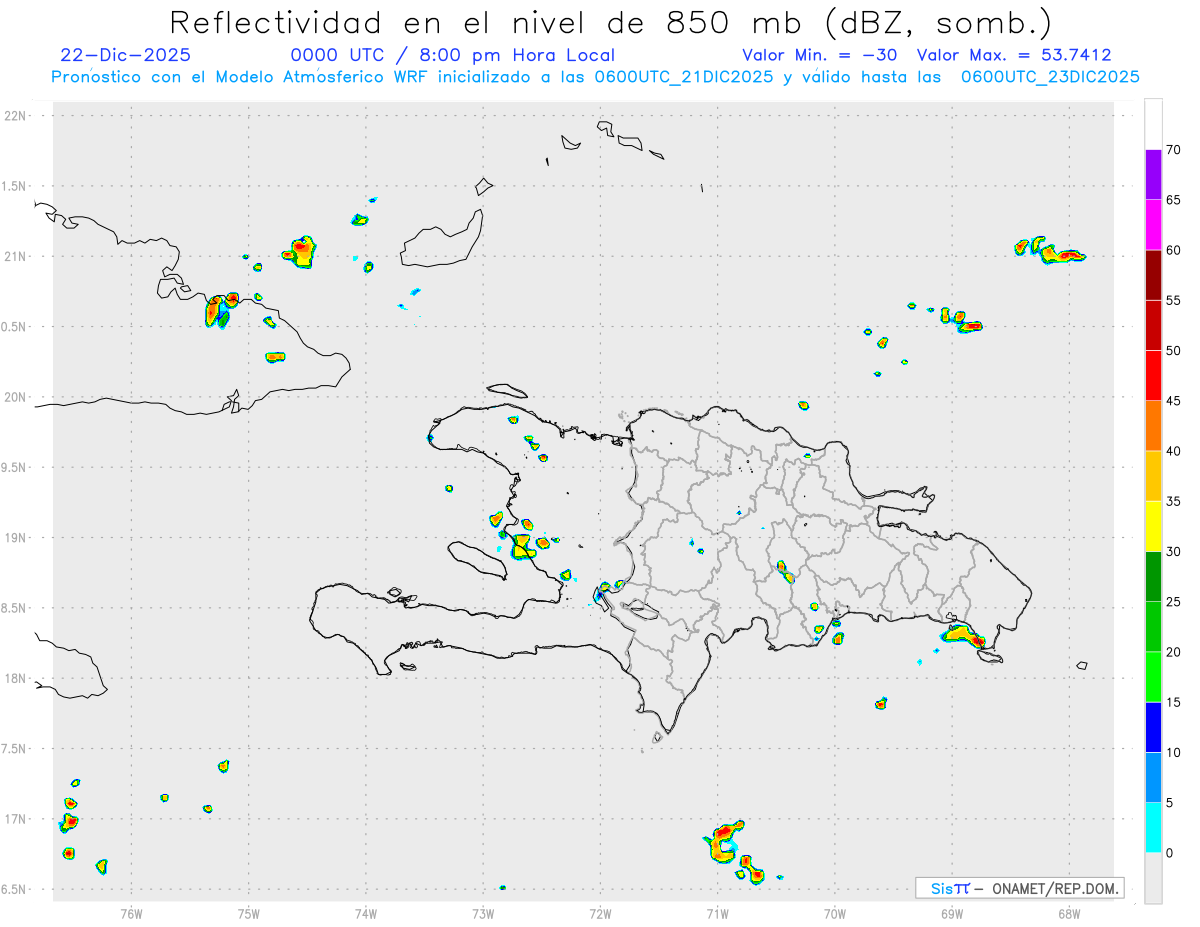Screen dimensions: 1200x927
Task: Click the '55' label on the colorbar
Action: coord(1174,300)
